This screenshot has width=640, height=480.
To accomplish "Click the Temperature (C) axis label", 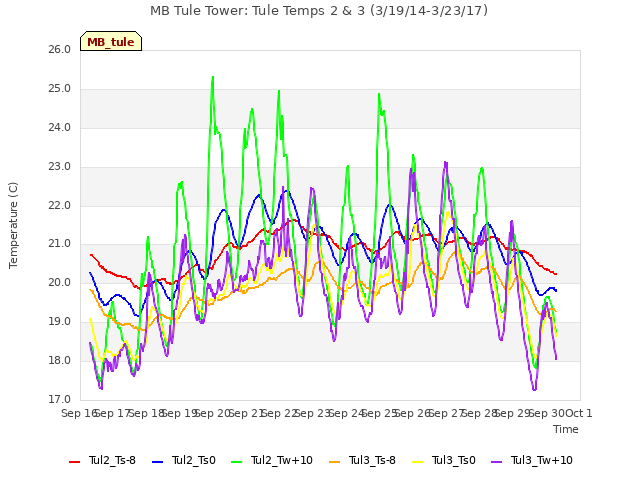I will point(13,225).
